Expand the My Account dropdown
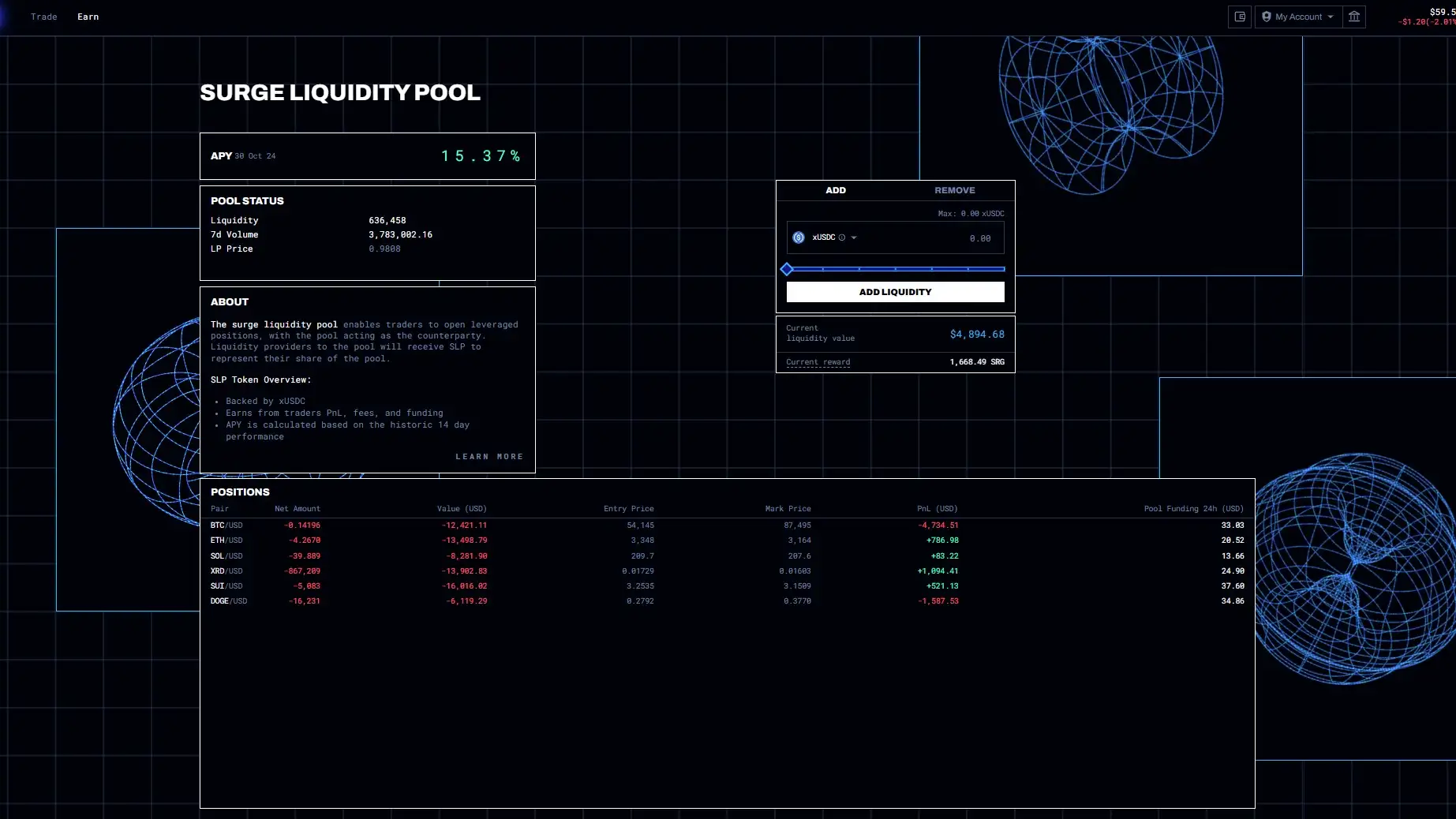The width and height of the screenshot is (1456, 819). [1331, 17]
